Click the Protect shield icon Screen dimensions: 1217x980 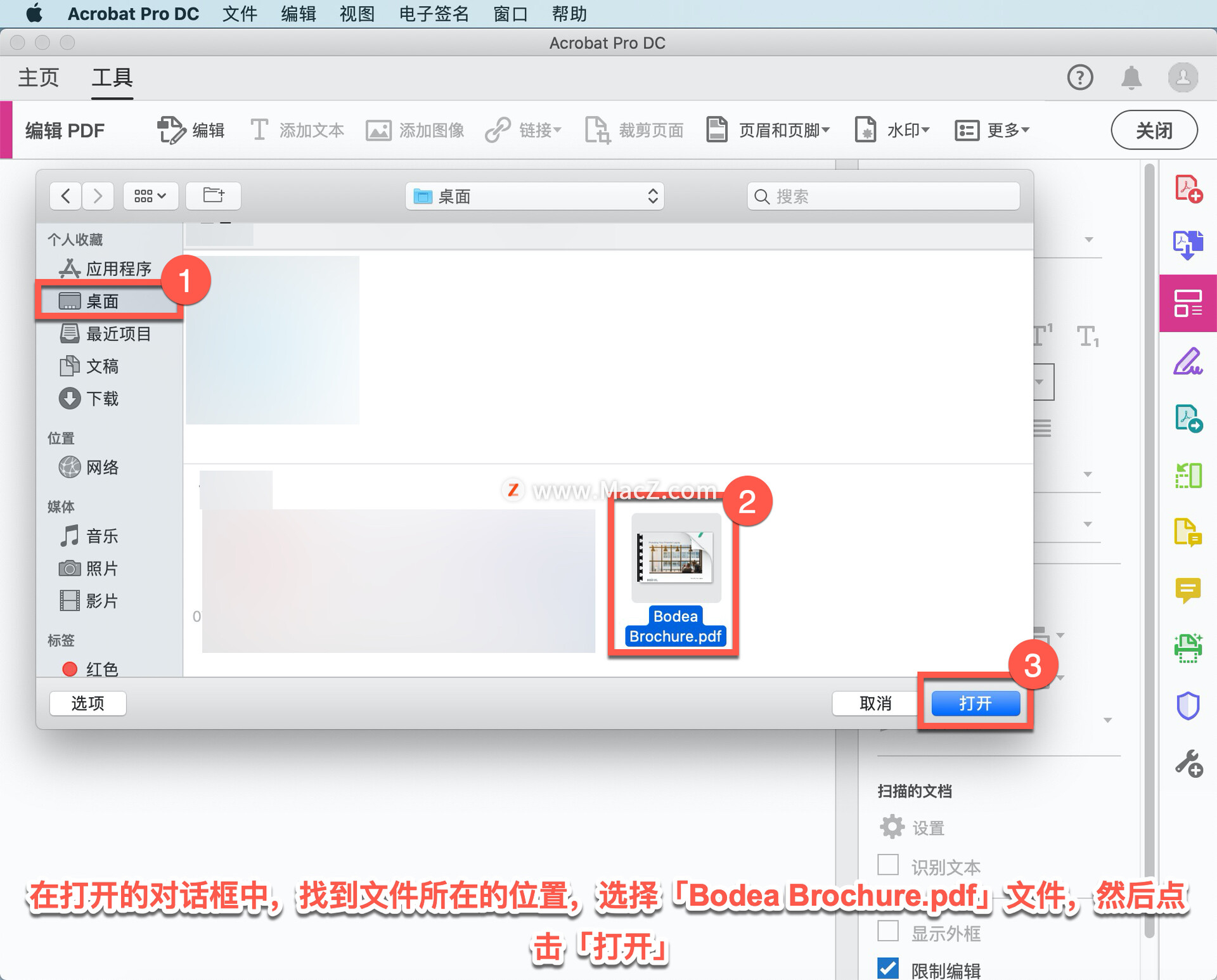pyautogui.click(x=1188, y=706)
